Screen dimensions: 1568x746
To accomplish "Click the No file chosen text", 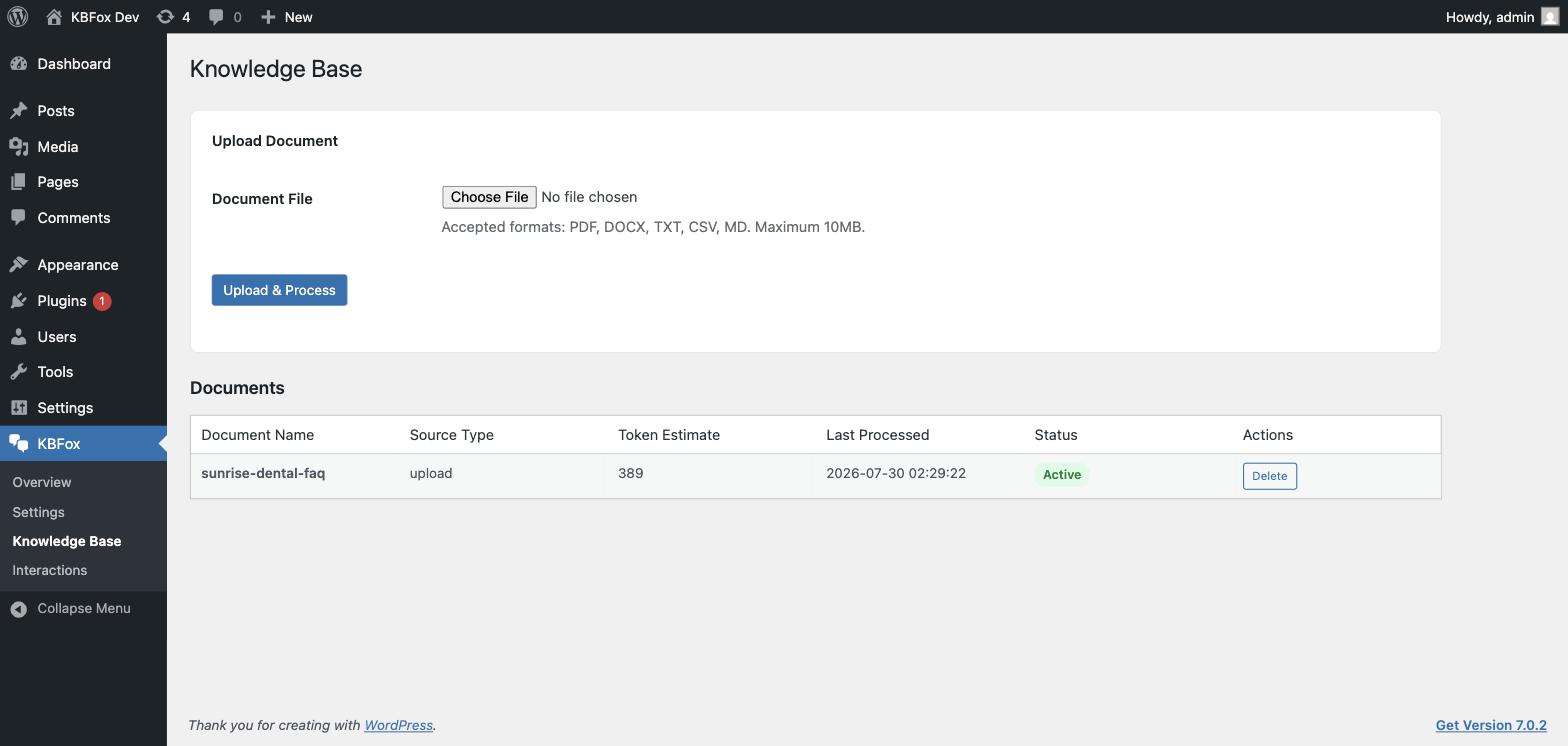I will [589, 197].
